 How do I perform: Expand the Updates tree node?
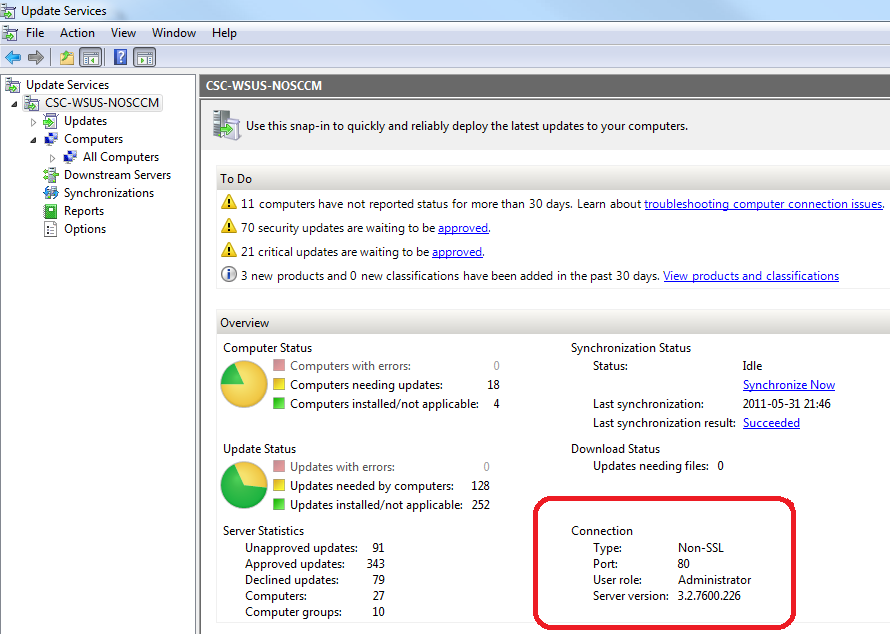[x=33, y=120]
